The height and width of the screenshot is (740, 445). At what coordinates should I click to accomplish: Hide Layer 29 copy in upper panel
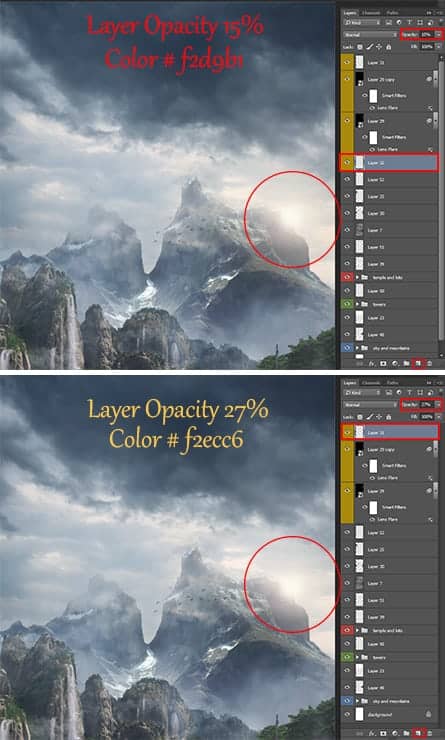(x=348, y=79)
